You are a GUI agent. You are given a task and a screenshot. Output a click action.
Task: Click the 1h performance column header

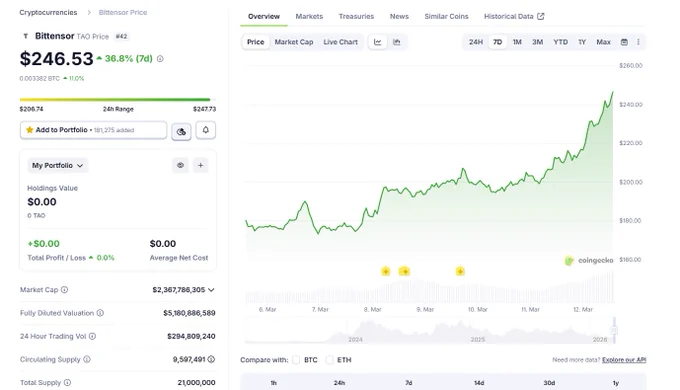[x=274, y=383]
